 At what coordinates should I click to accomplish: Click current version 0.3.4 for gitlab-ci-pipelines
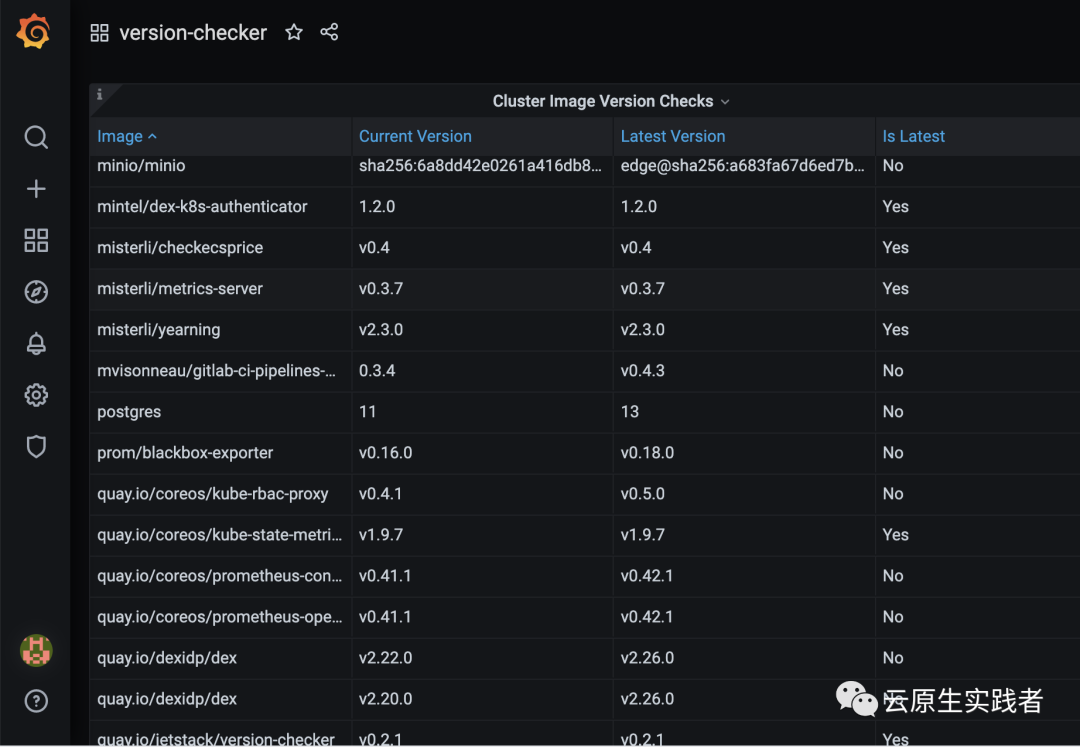coord(377,371)
